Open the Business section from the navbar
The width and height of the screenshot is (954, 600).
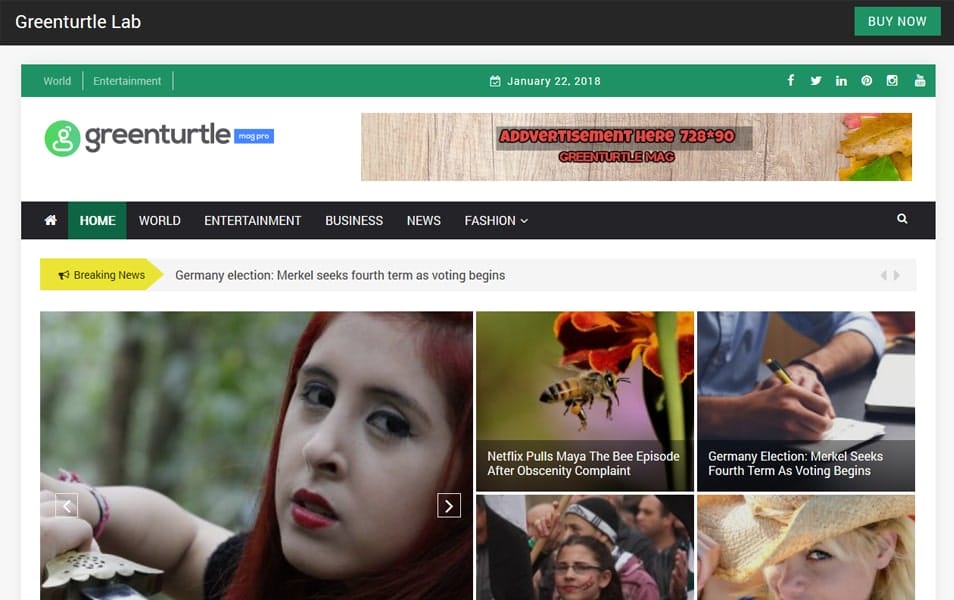point(353,220)
